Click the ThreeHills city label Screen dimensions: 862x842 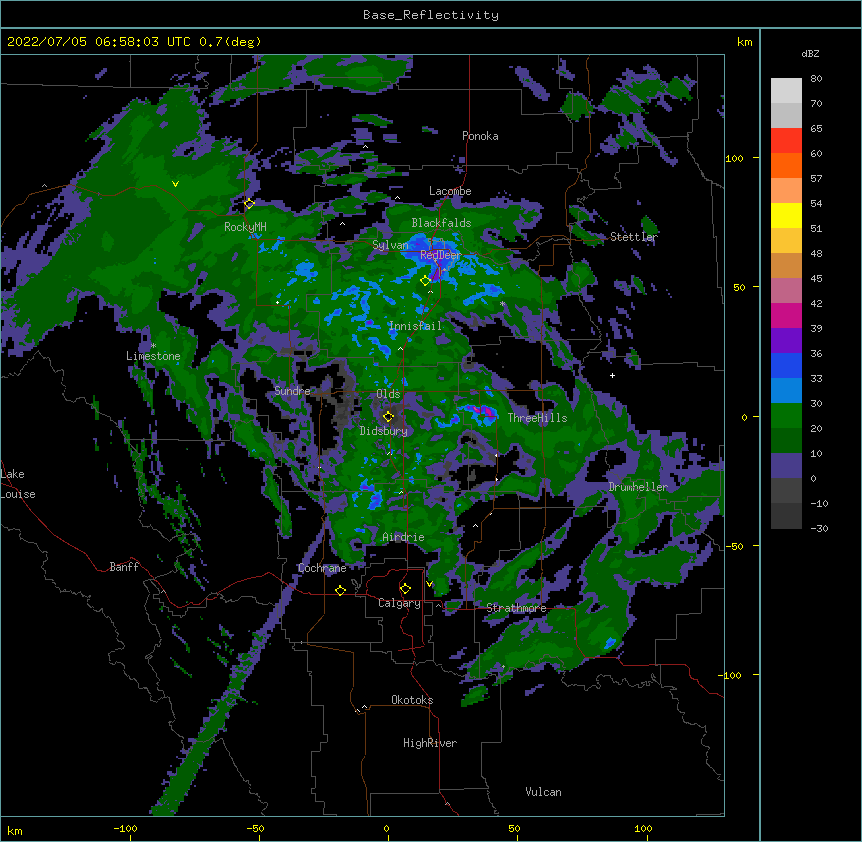point(537,418)
